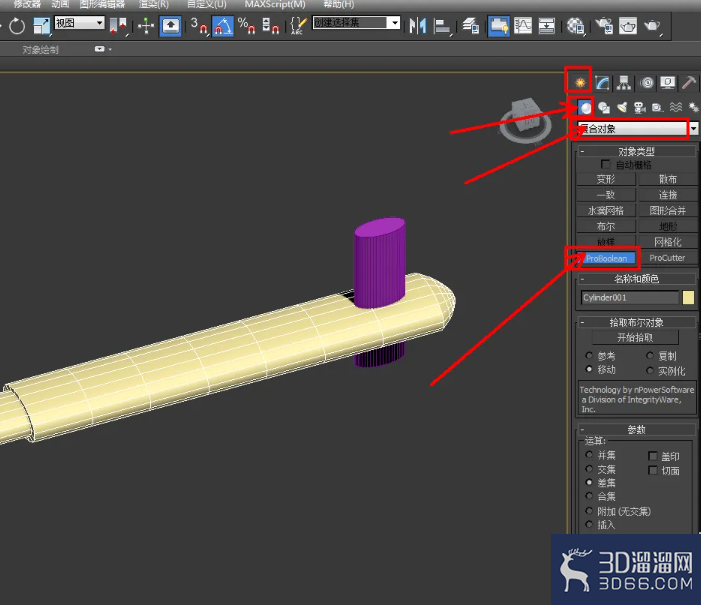Select the 实例化 radio option
Screen dimensions: 701x605
tap(650, 370)
